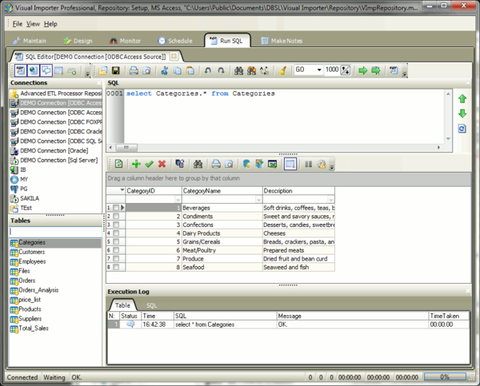This screenshot has height=386, width=480.
Task: Click the green execute arrow icon
Action: [x=363, y=70]
